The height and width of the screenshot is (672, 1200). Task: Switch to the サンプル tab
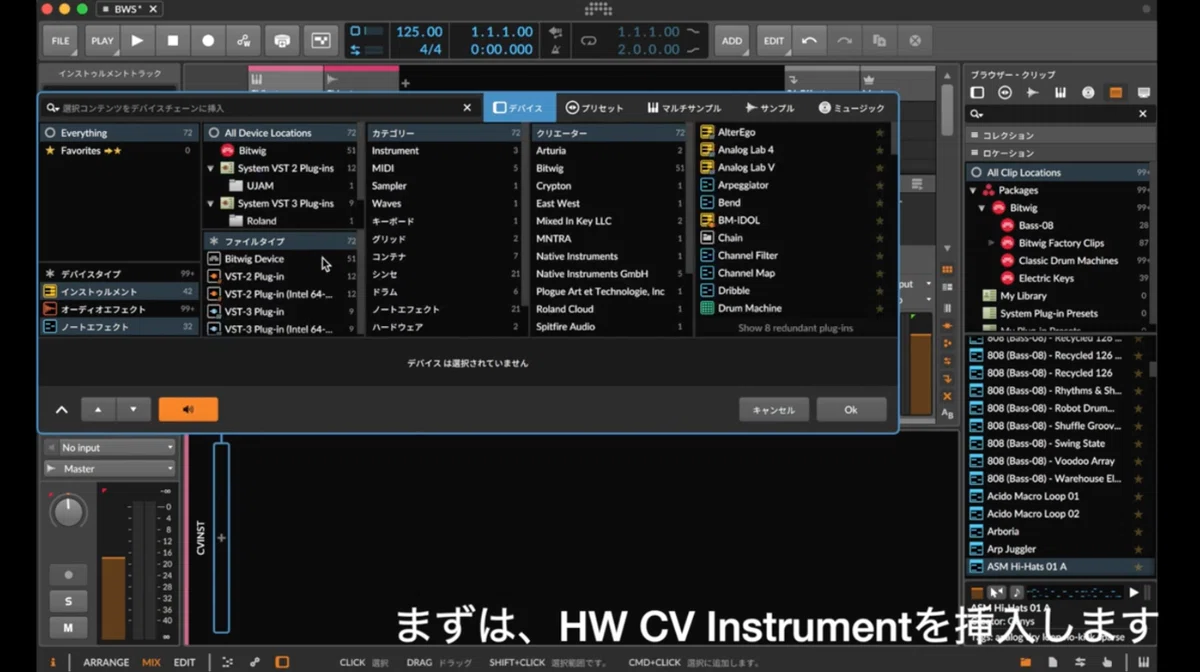[x=770, y=108]
